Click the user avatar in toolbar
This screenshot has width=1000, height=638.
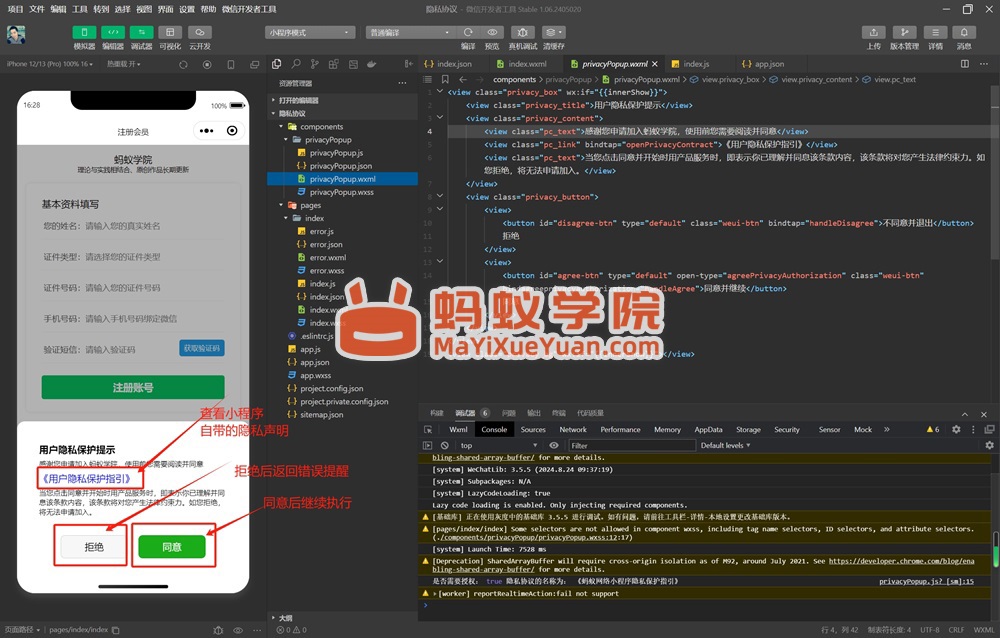pos(16,34)
